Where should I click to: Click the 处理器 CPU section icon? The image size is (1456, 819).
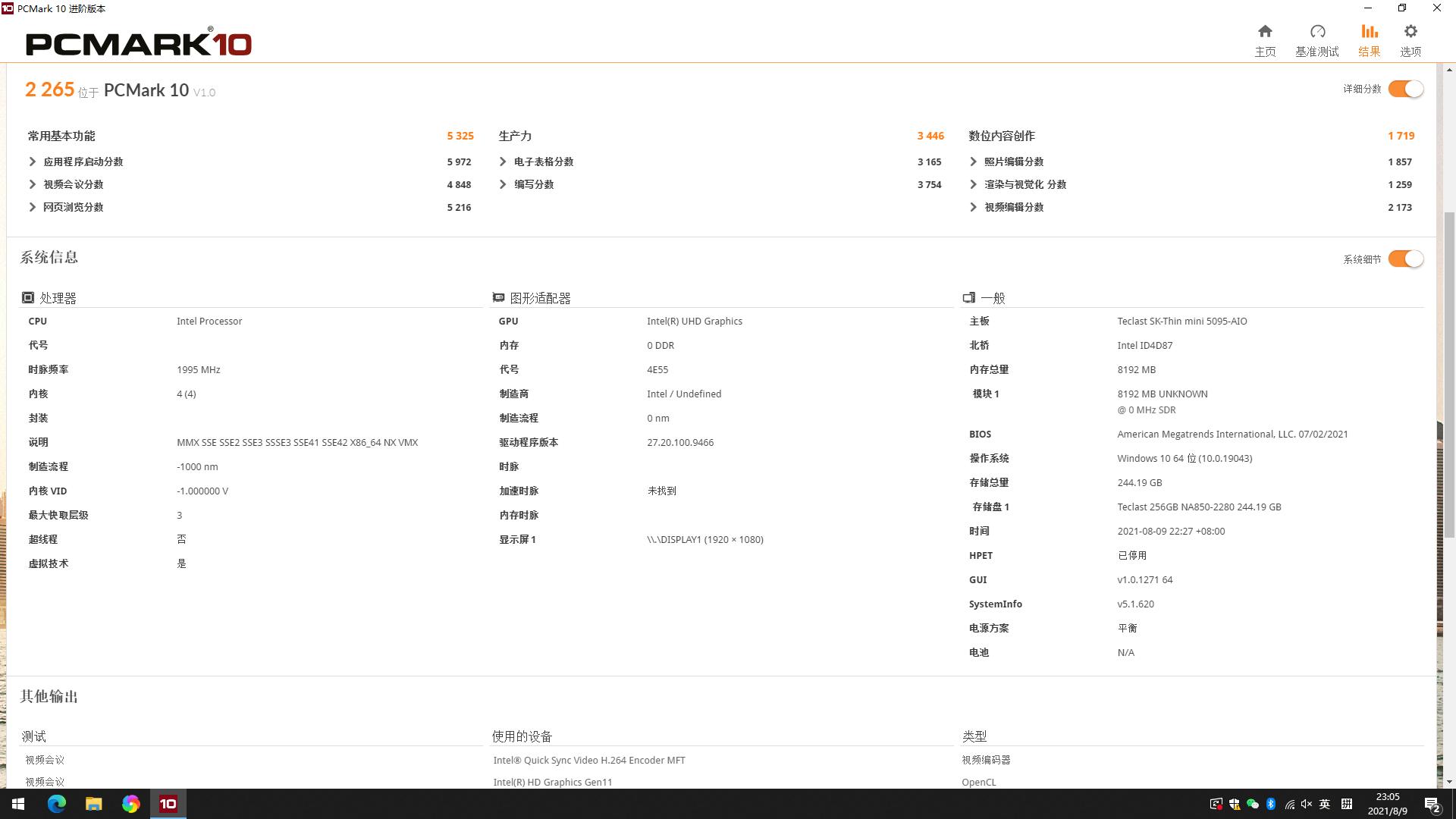coord(29,297)
